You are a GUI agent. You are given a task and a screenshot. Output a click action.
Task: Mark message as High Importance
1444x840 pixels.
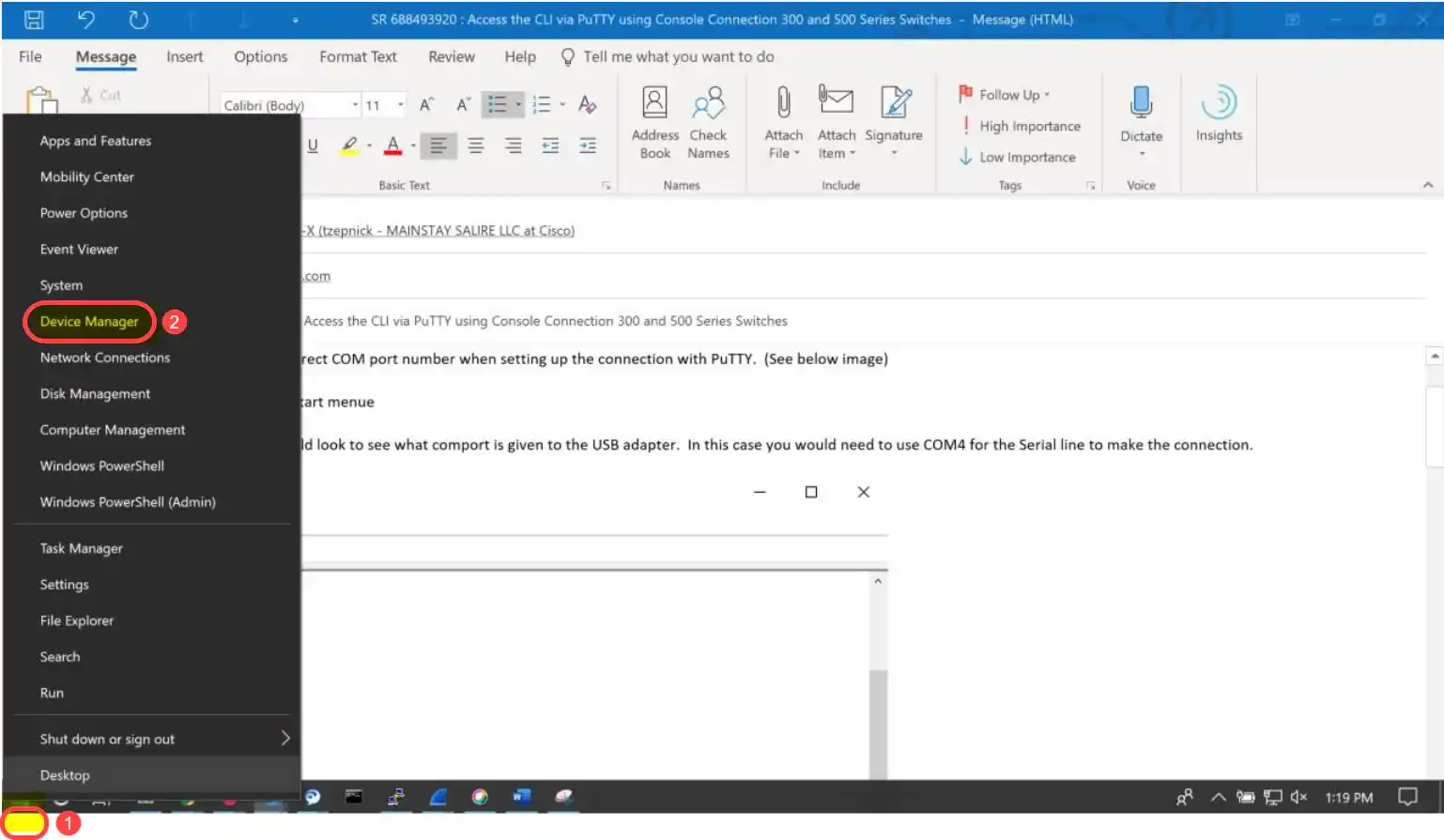[1020, 126]
